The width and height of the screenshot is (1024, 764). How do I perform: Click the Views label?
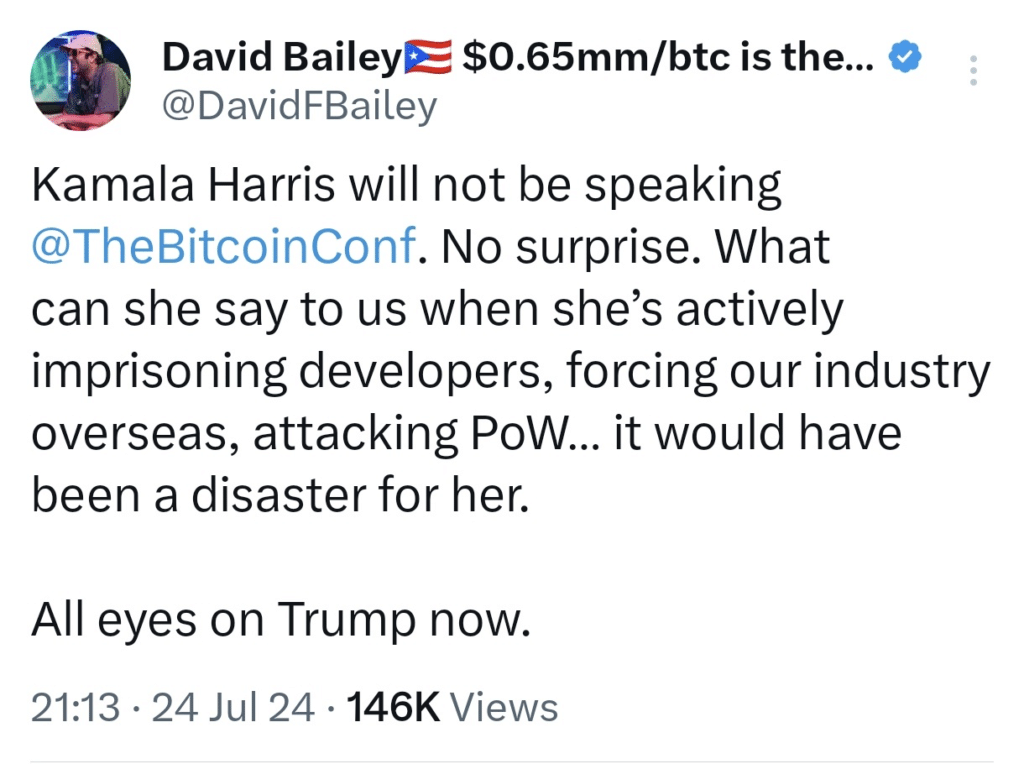[x=504, y=707]
